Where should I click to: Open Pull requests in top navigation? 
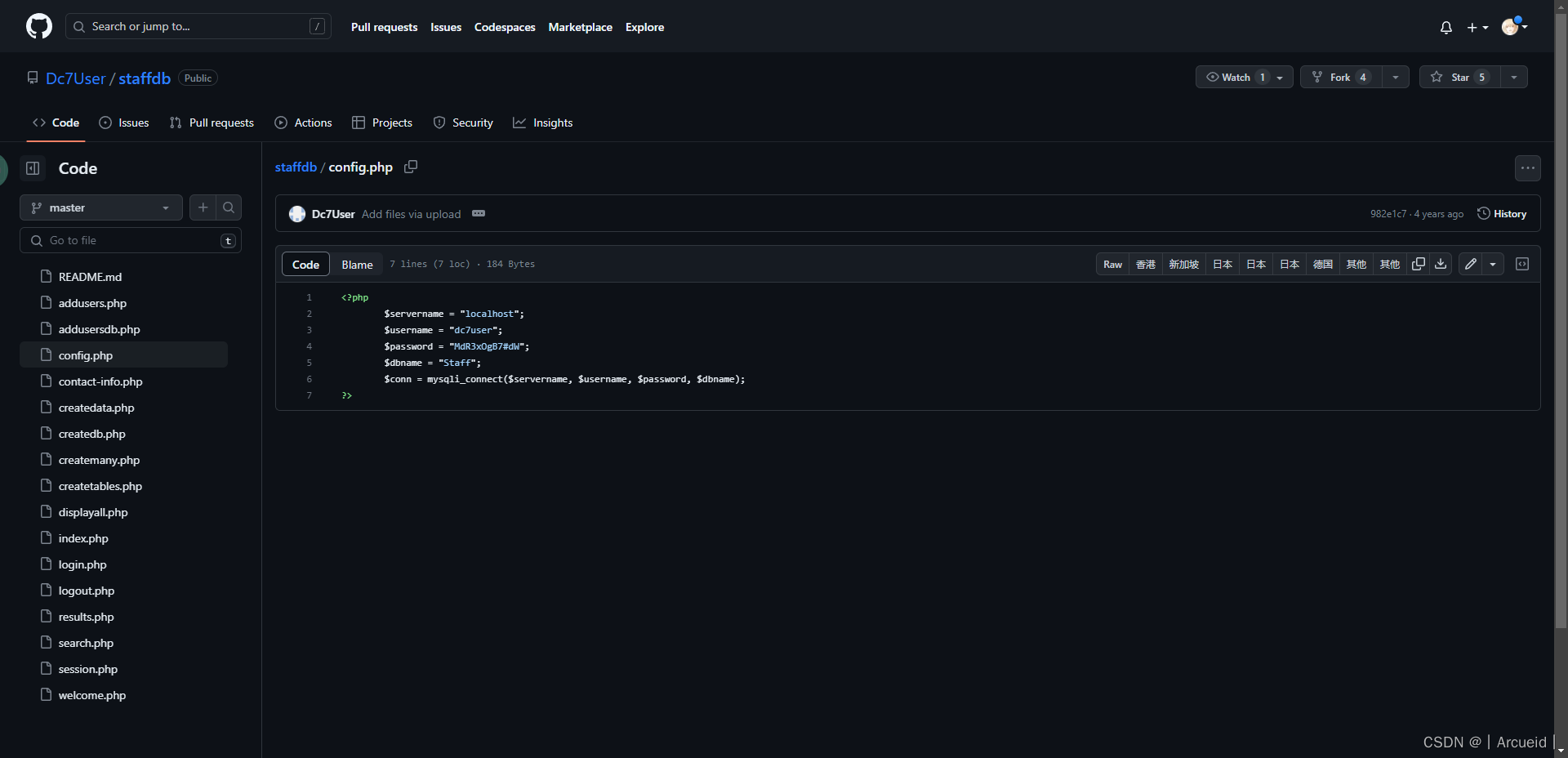click(384, 27)
